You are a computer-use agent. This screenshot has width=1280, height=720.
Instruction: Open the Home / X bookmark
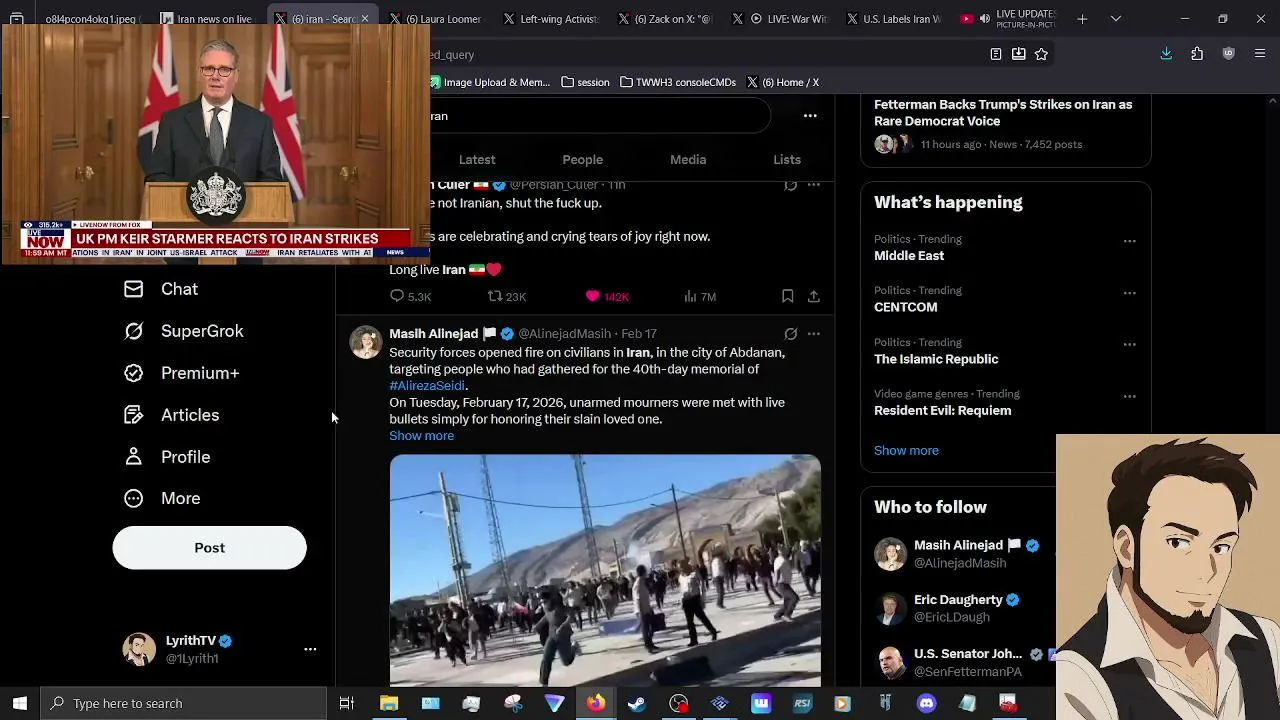[x=782, y=82]
